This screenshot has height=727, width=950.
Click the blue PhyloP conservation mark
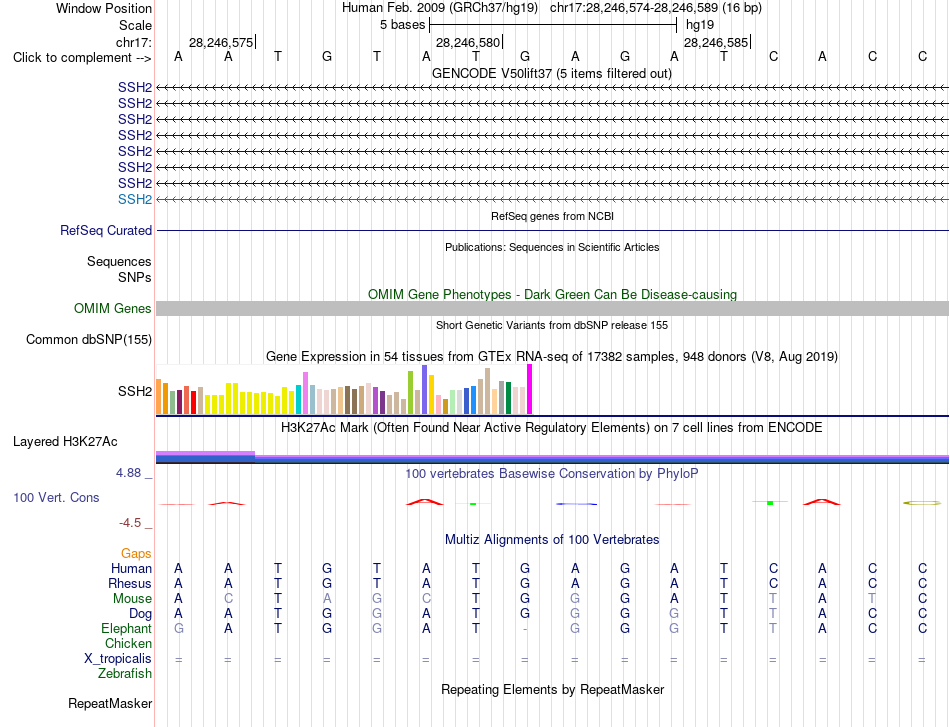tap(576, 503)
